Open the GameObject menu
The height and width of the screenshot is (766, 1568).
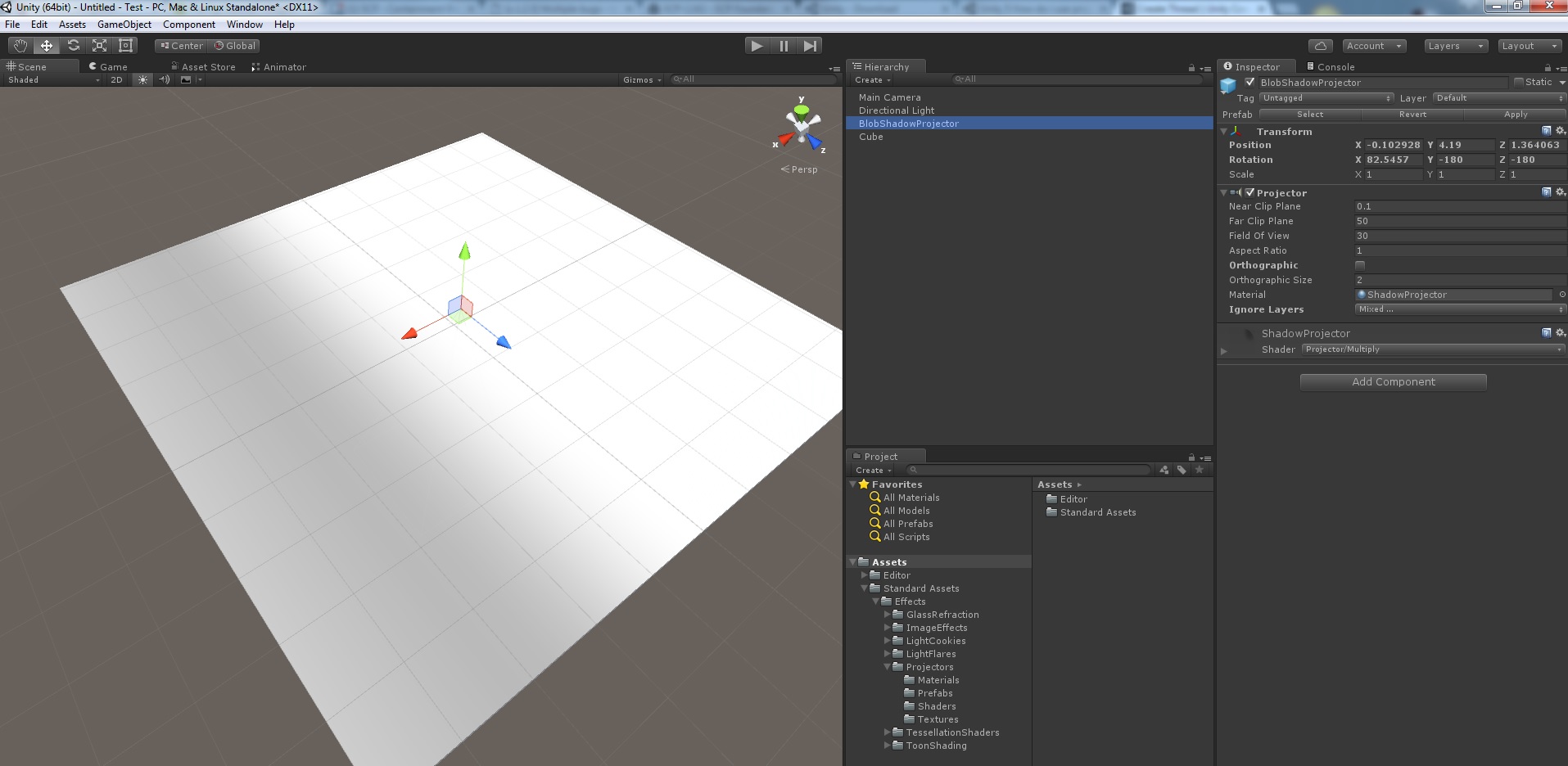click(124, 25)
